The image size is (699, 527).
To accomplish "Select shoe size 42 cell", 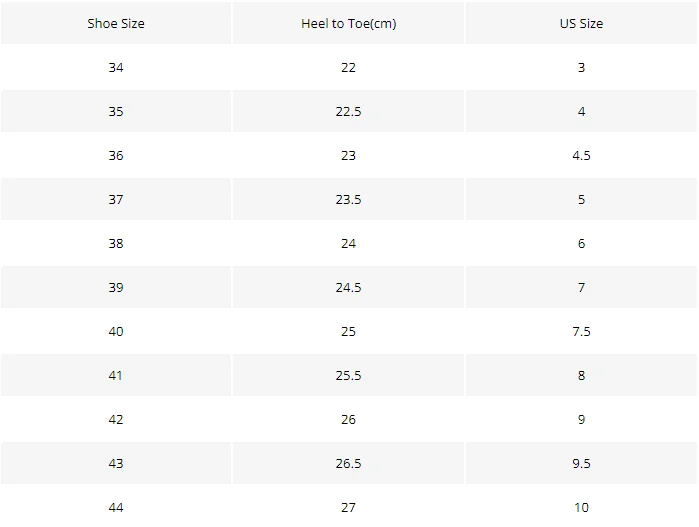I will click(116, 420).
